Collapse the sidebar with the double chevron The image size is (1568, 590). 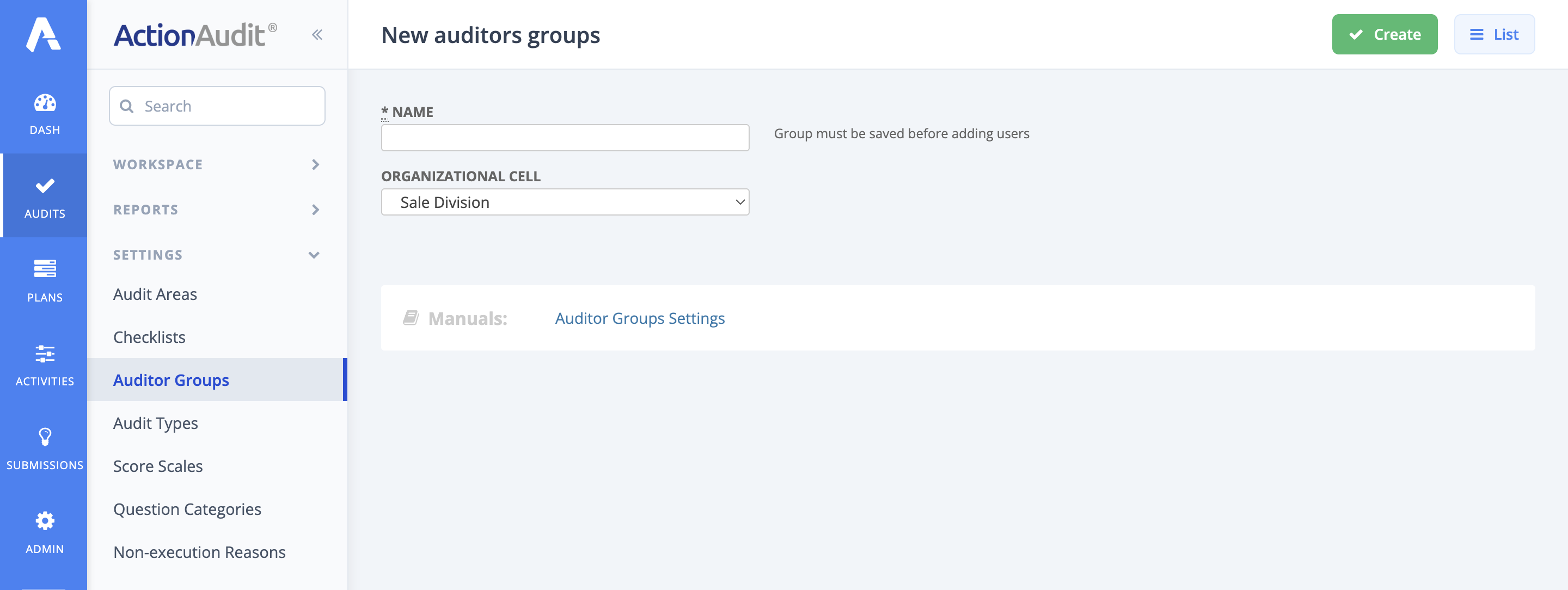[316, 34]
